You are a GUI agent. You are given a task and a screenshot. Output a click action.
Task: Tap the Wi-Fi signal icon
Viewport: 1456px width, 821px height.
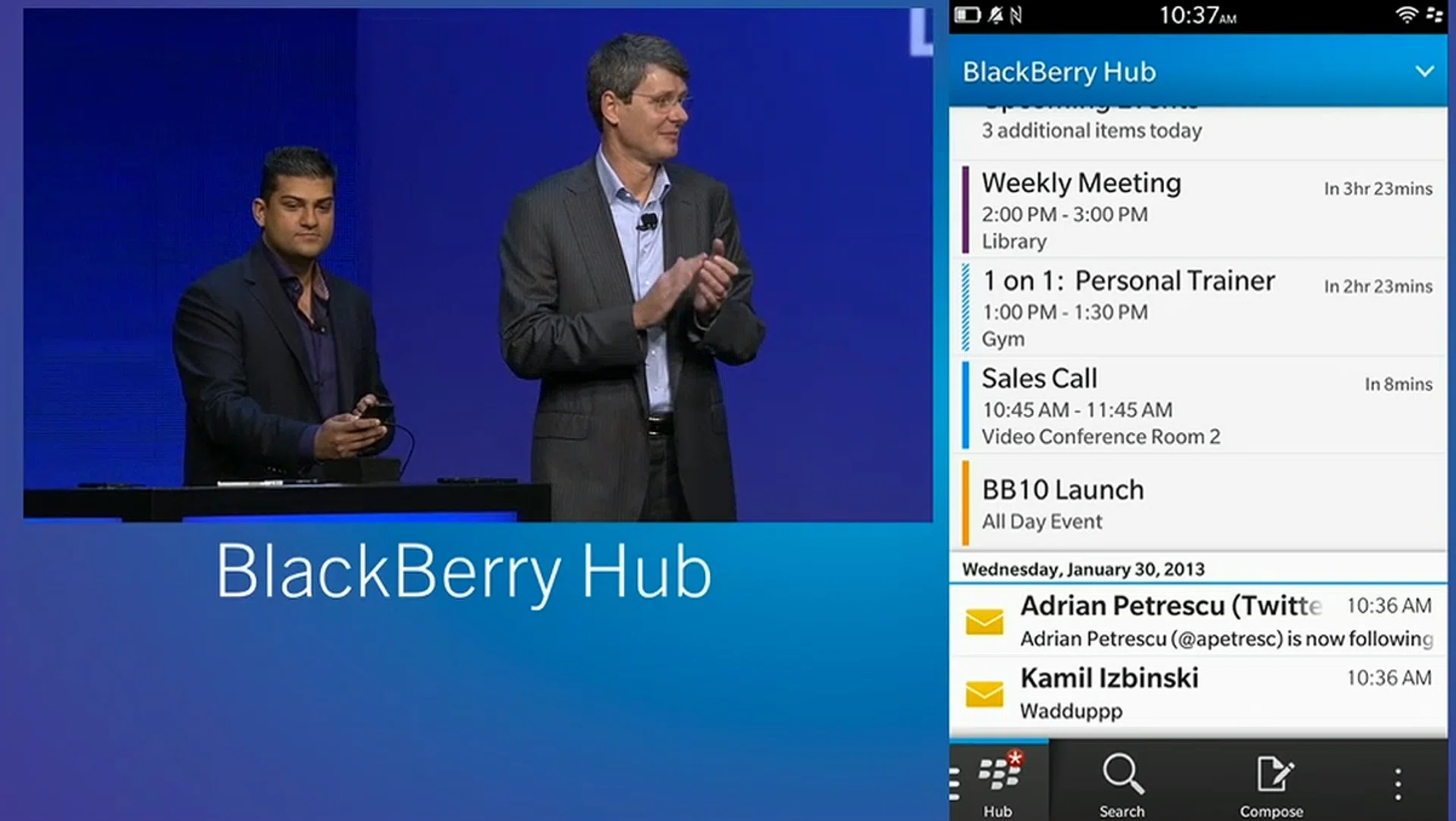(x=1407, y=14)
